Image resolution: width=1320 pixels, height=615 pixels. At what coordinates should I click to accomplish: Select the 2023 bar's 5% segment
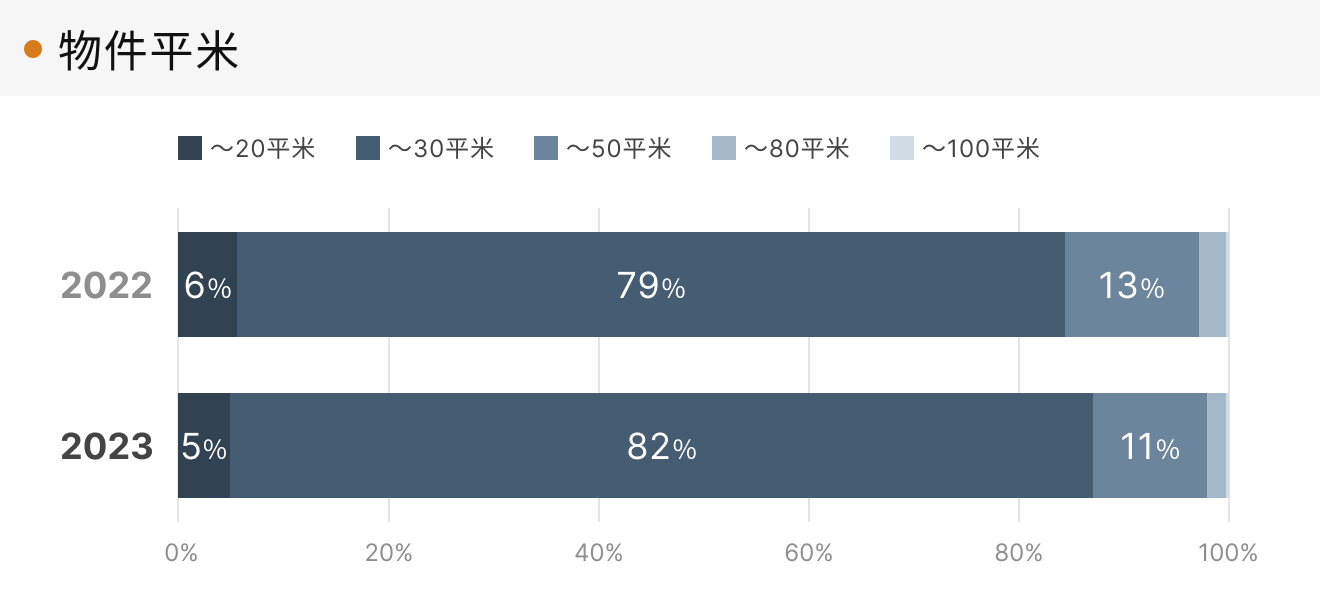(x=204, y=446)
